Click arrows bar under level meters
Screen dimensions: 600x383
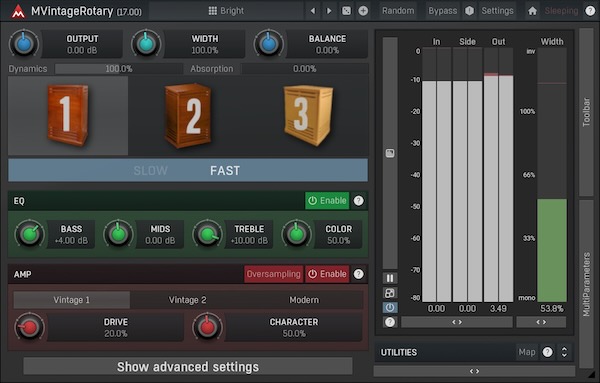[x=457, y=322]
